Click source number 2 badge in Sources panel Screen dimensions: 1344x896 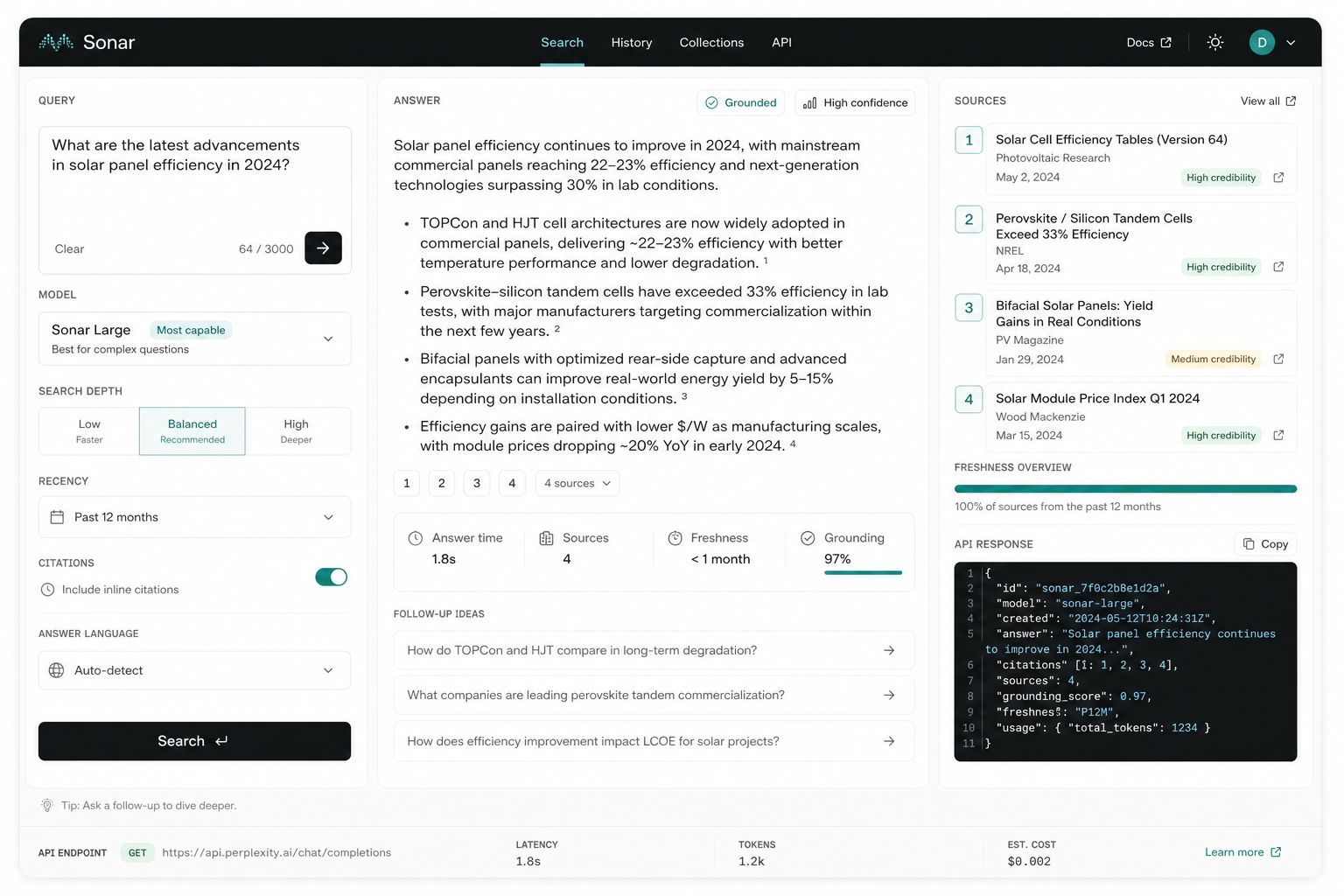969,220
